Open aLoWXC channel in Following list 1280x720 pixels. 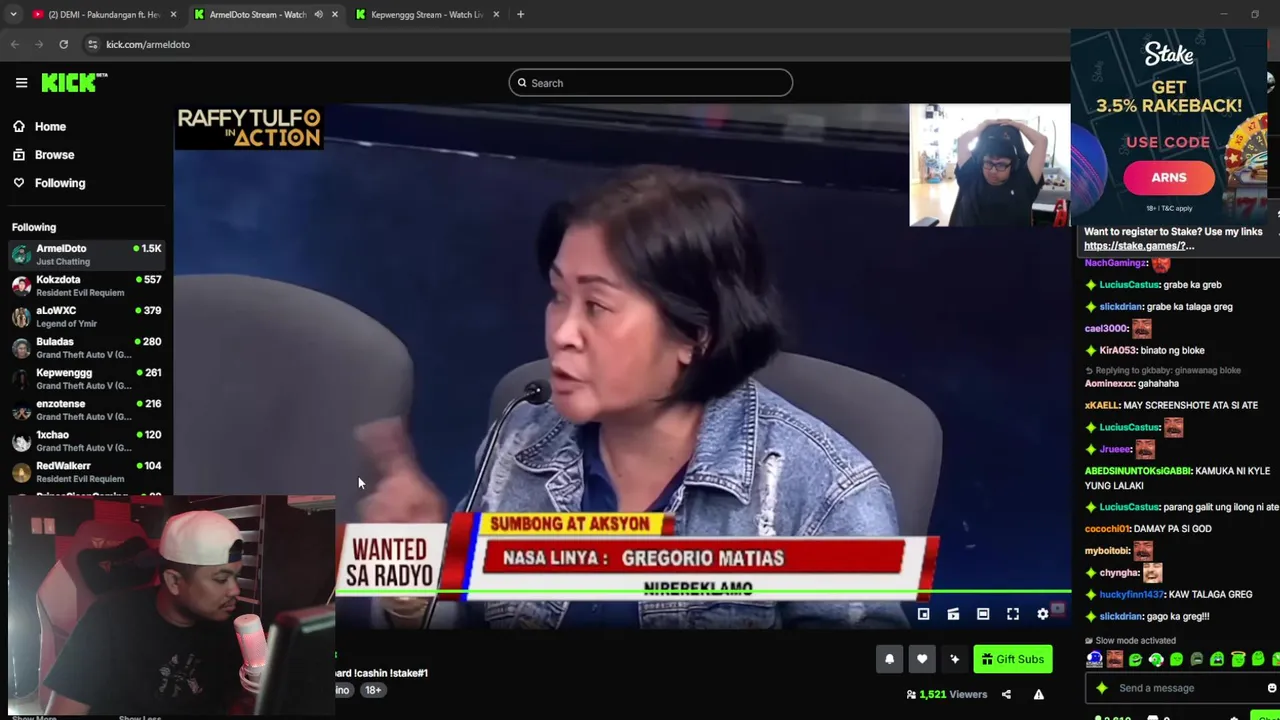pos(87,316)
